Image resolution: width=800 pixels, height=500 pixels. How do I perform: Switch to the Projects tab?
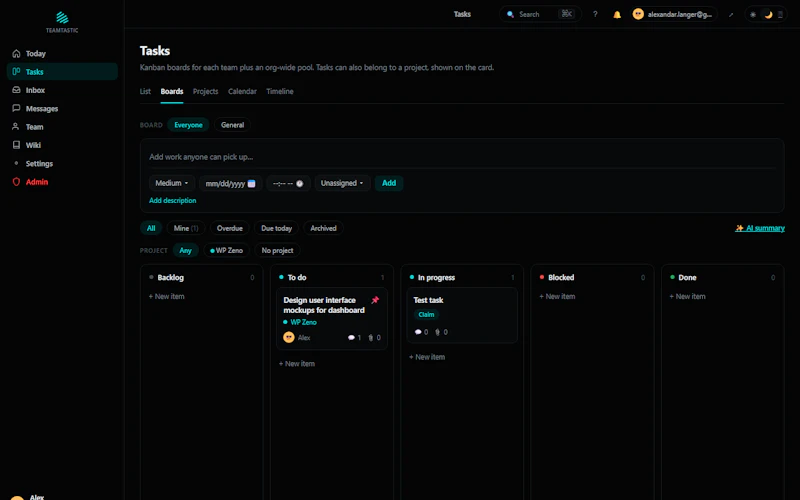pos(206,91)
